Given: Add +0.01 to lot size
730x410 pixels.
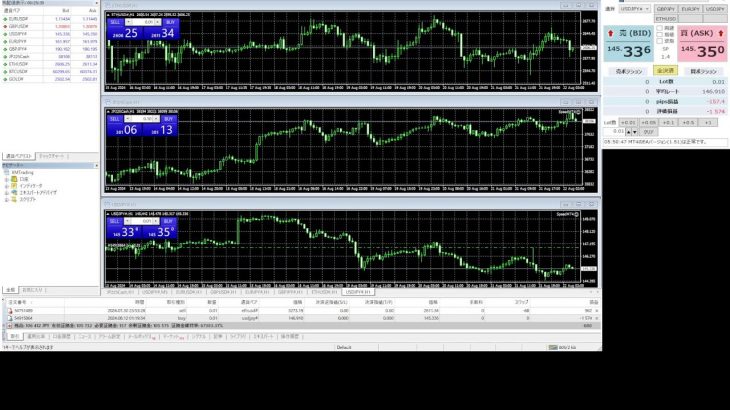Looking at the screenshot, I should point(627,122).
